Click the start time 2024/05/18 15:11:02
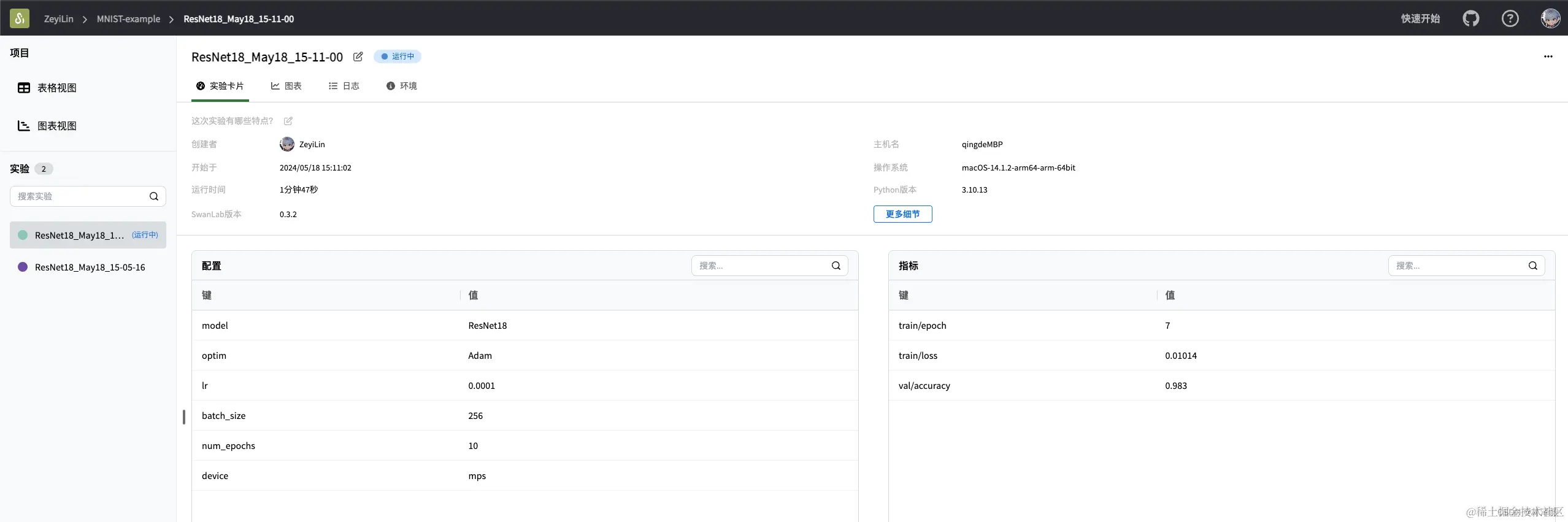The image size is (1568, 522). [315, 167]
